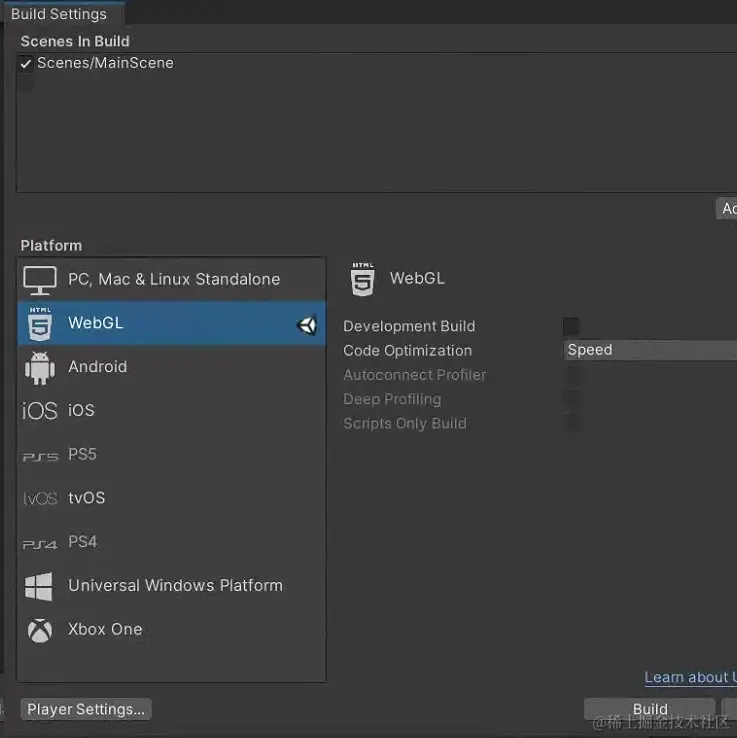This screenshot has width=737, height=738.
Task: Select the PS5 platform entry
Action: point(171,454)
